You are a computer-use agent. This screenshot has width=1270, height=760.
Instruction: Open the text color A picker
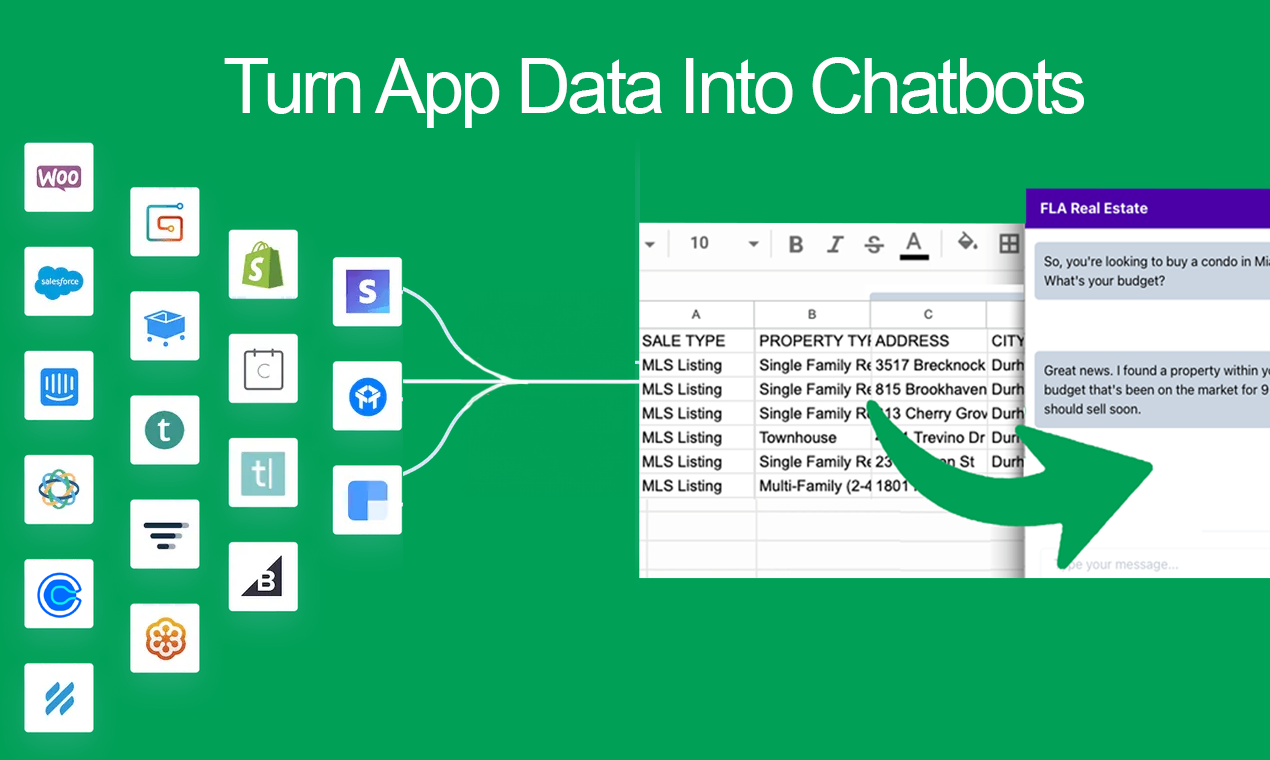(913, 244)
